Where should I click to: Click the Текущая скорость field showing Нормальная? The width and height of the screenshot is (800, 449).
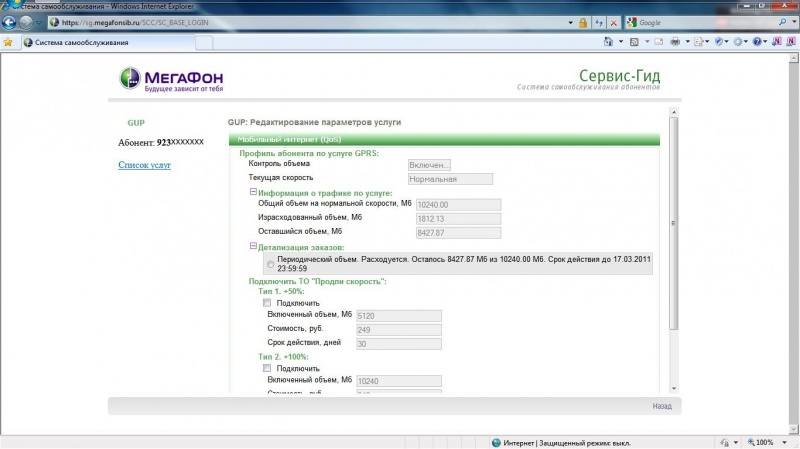(450, 179)
